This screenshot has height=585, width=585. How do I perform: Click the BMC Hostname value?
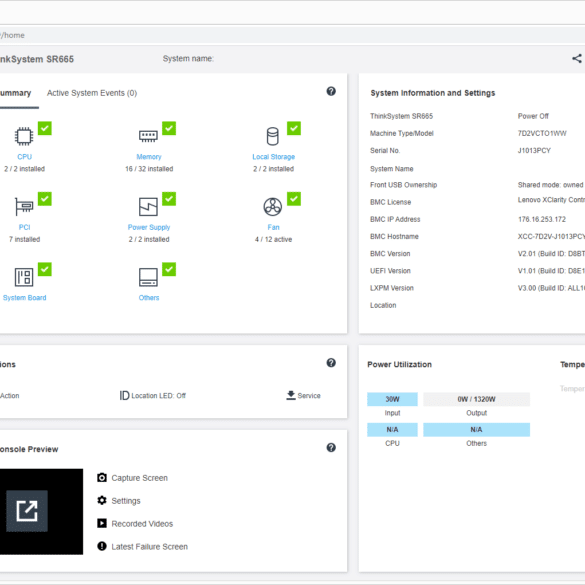click(x=551, y=237)
